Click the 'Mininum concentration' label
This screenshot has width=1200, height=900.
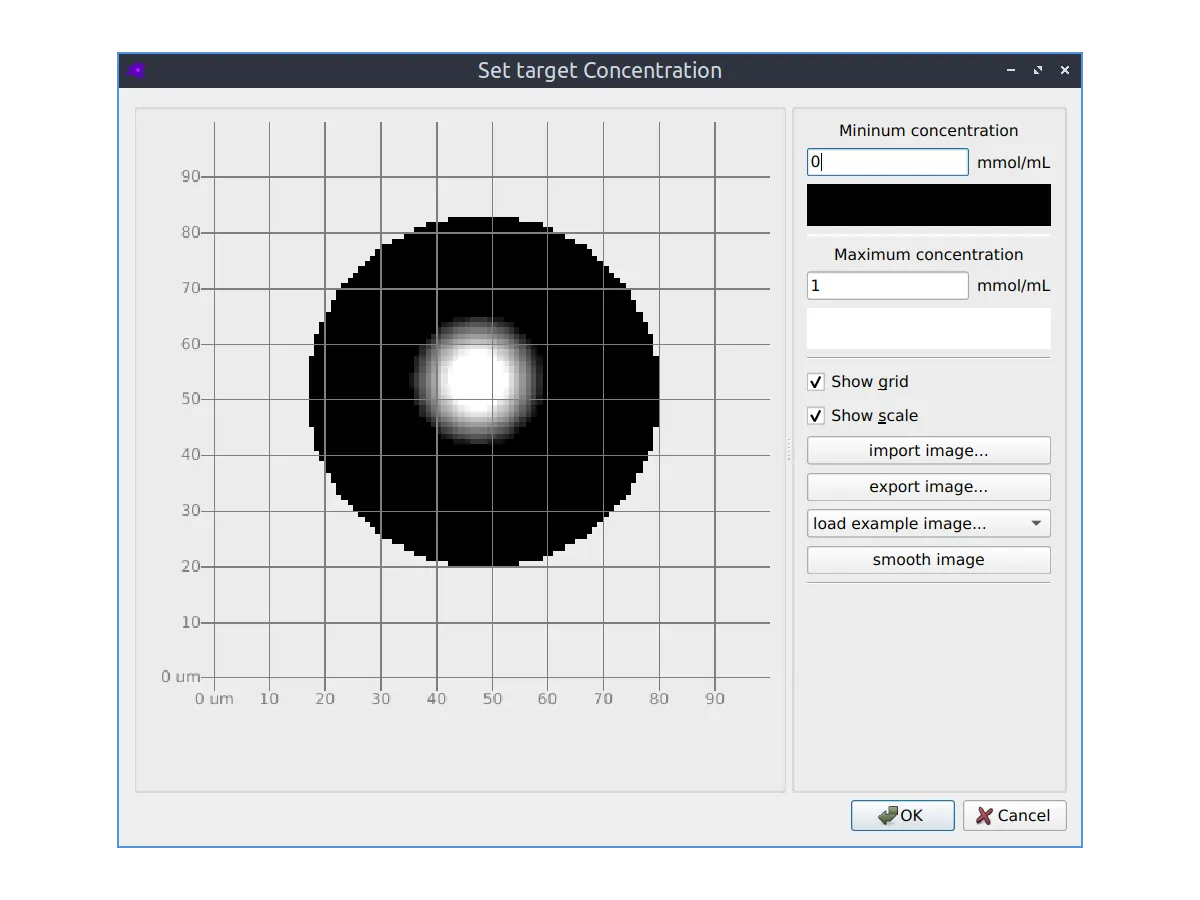pyautogui.click(x=929, y=130)
